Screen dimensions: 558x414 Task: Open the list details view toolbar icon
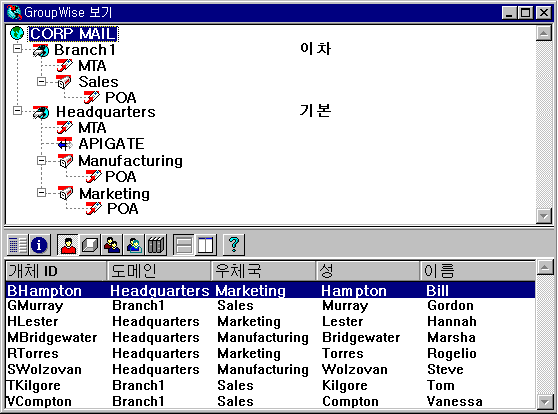point(17,245)
